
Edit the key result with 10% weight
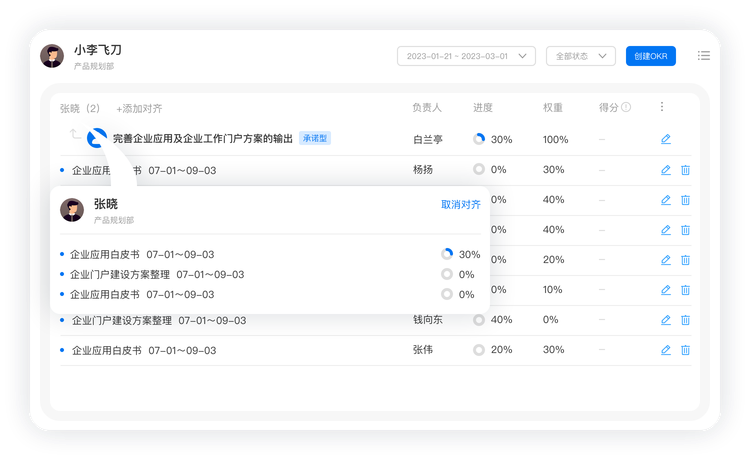pos(666,290)
